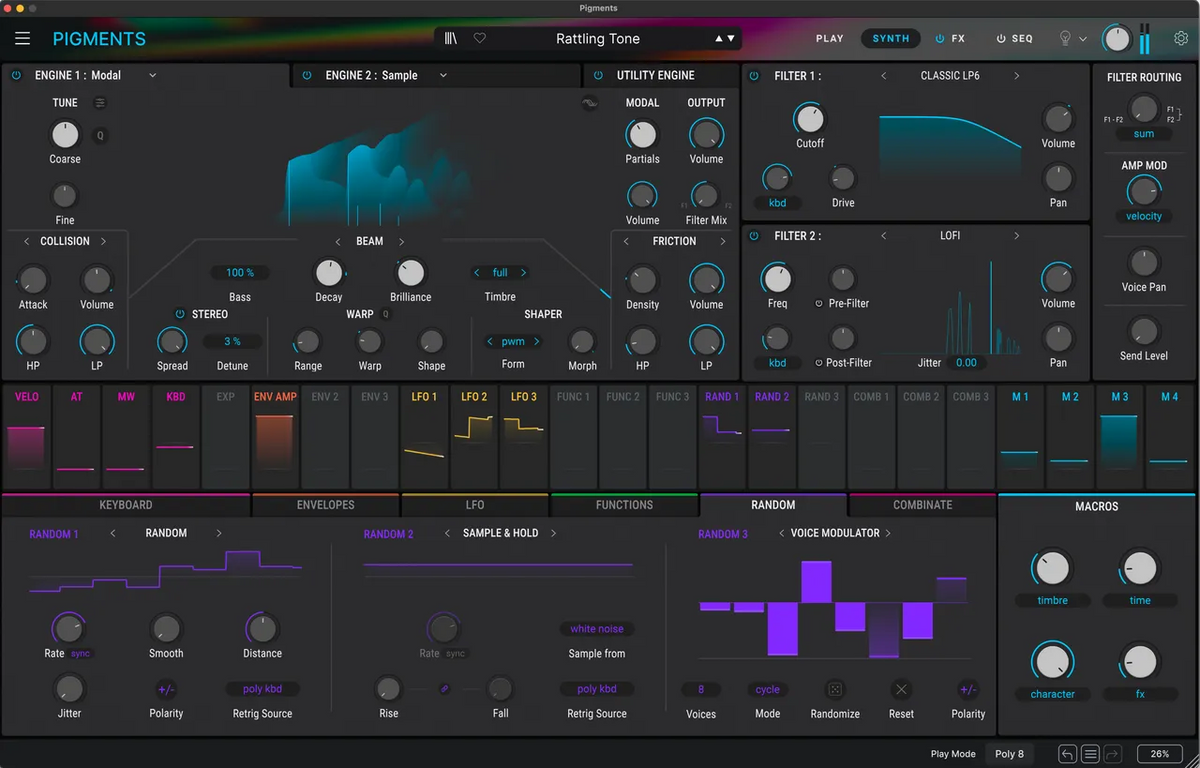Click the link icon between Rise and Fall
Screen dimensions: 1200x768
(x=445, y=689)
